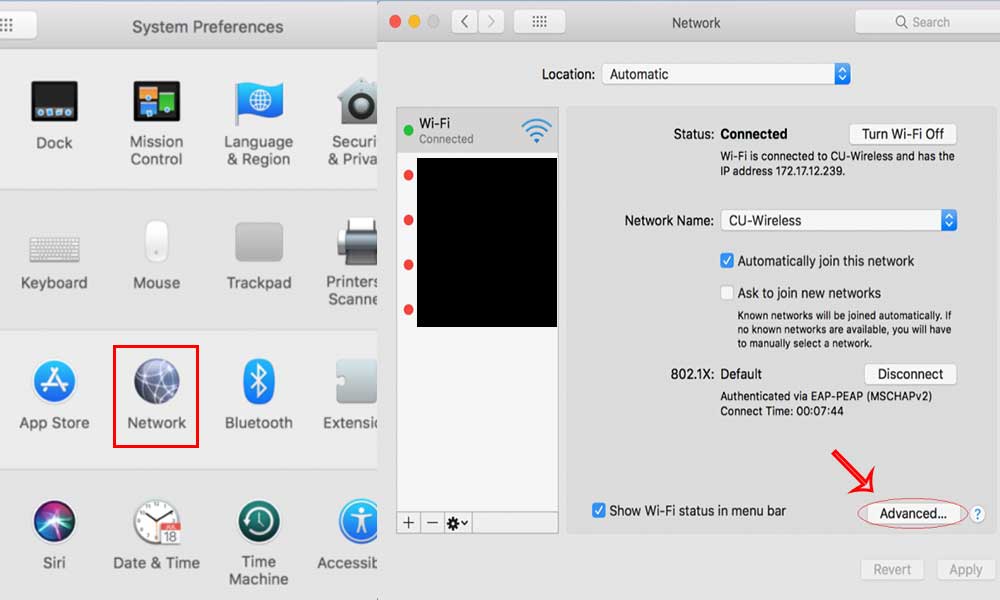The width and height of the screenshot is (1000, 600).
Task: Close the Network window with red button
Action: click(x=395, y=22)
